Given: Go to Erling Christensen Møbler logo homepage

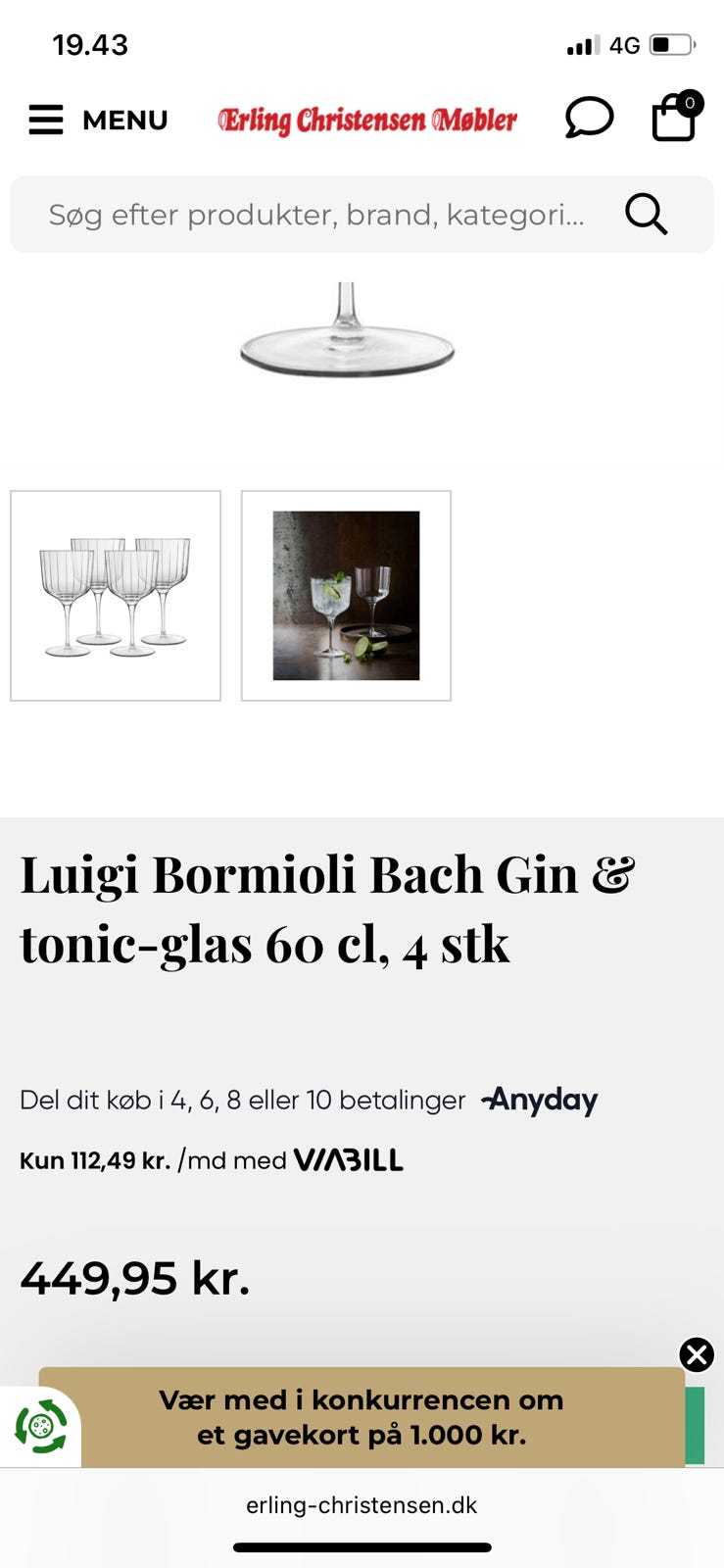Looking at the screenshot, I should 367,120.
